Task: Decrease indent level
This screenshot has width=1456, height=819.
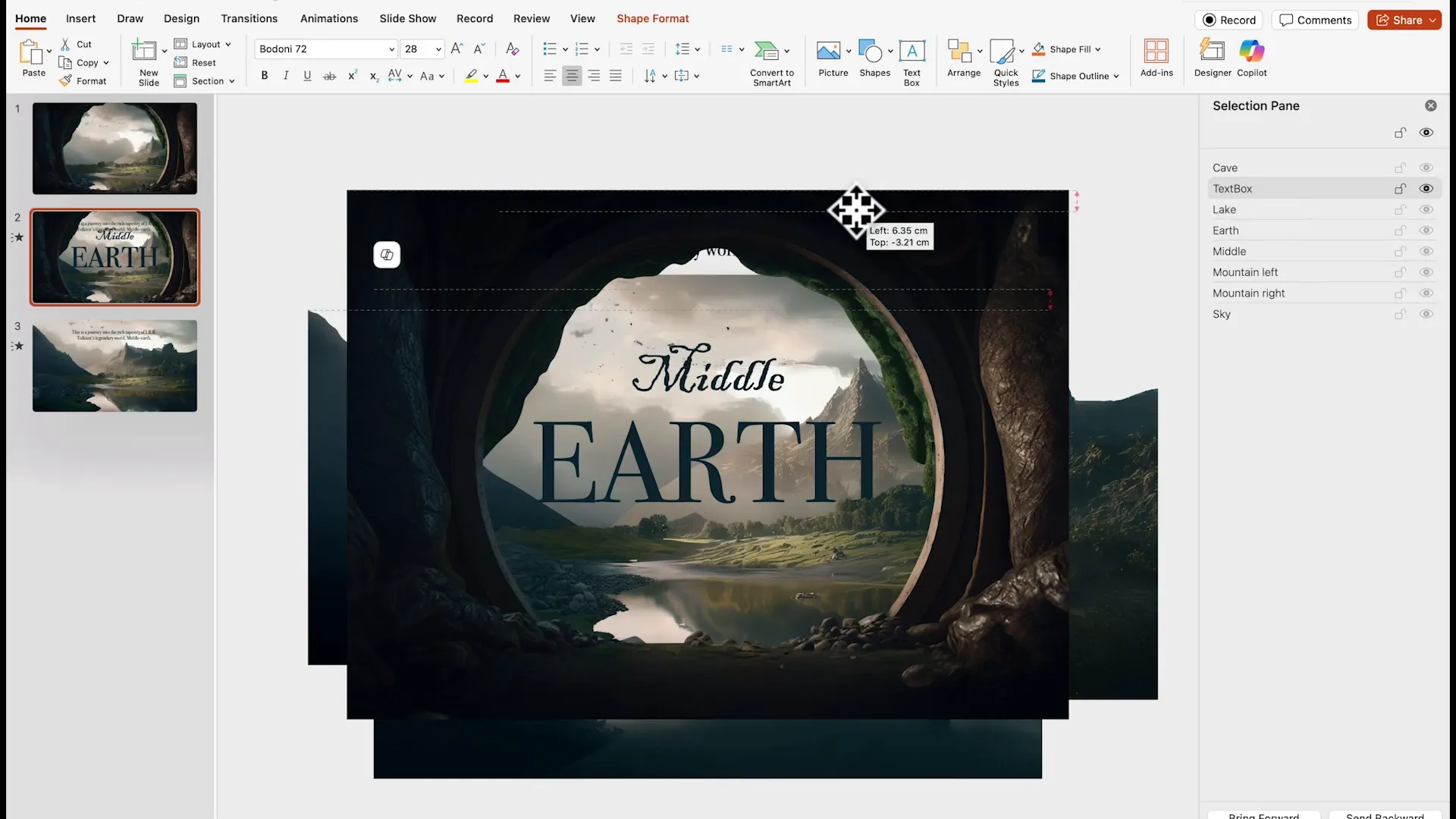Action: click(x=626, y=49)
